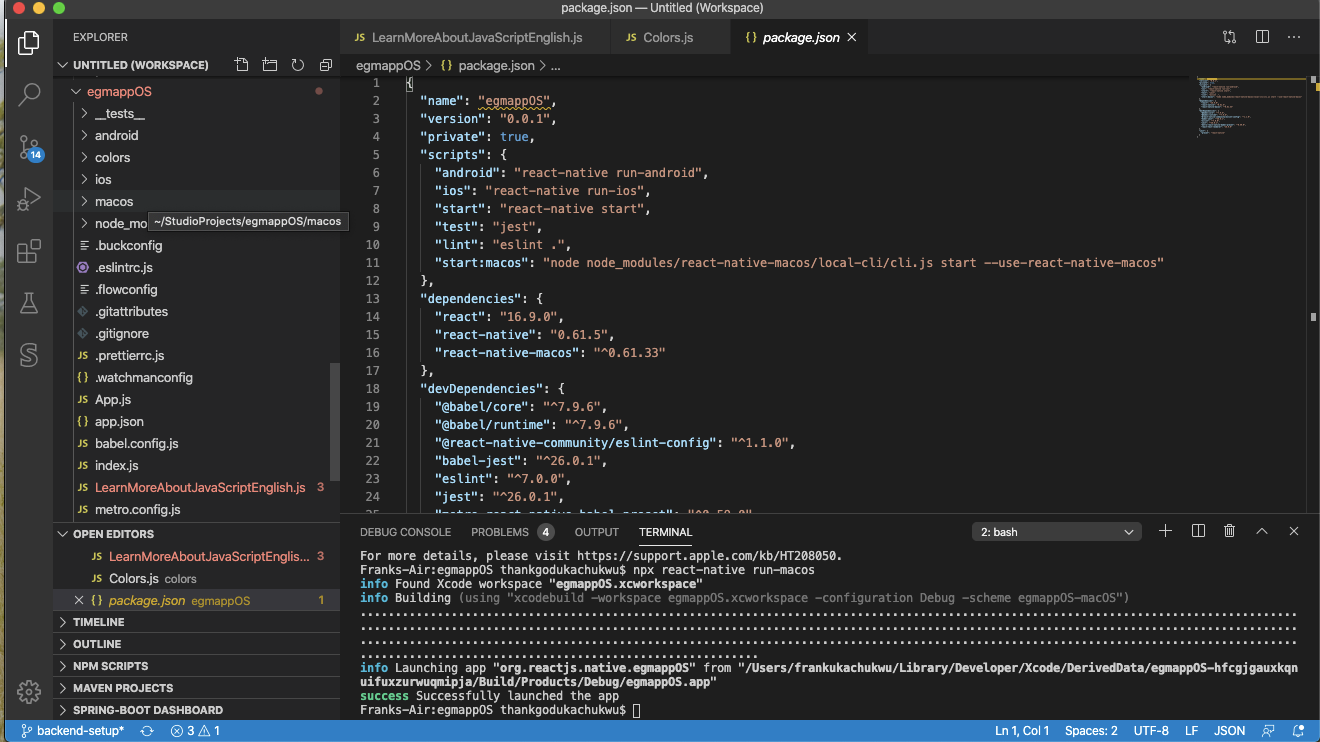Refresh the Explorer file tree
Screen dimensions: 1320x742
tap(297, 63)
